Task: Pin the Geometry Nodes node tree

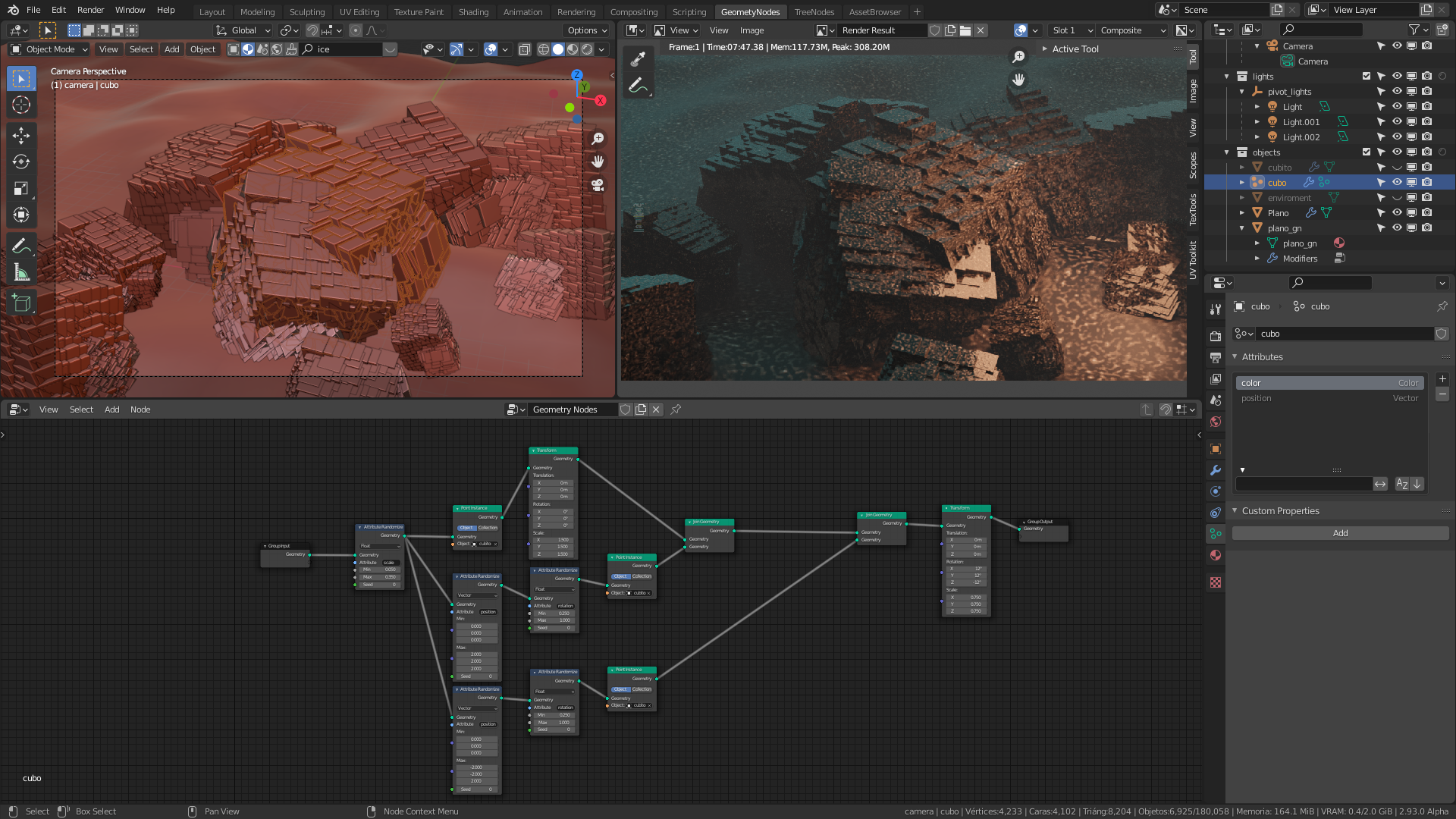Action: (x=676, y=409)
